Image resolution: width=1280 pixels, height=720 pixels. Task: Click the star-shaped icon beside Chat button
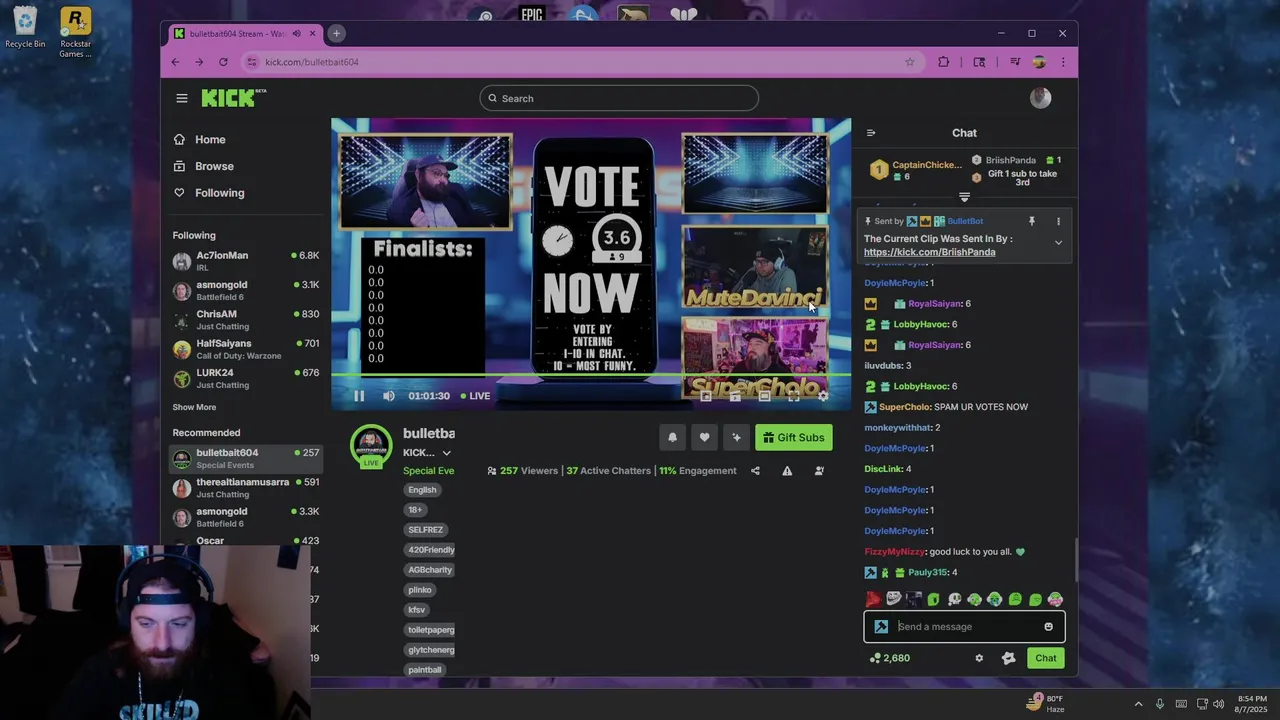(1008, 658)
